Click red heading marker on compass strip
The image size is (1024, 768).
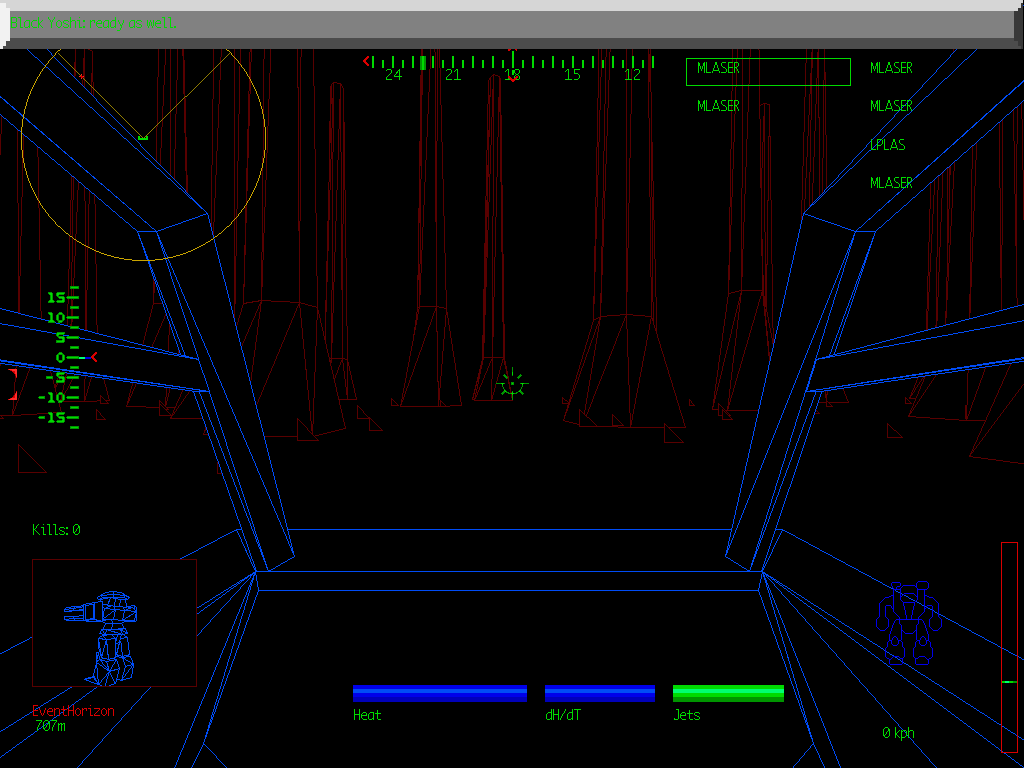point(513,77)
